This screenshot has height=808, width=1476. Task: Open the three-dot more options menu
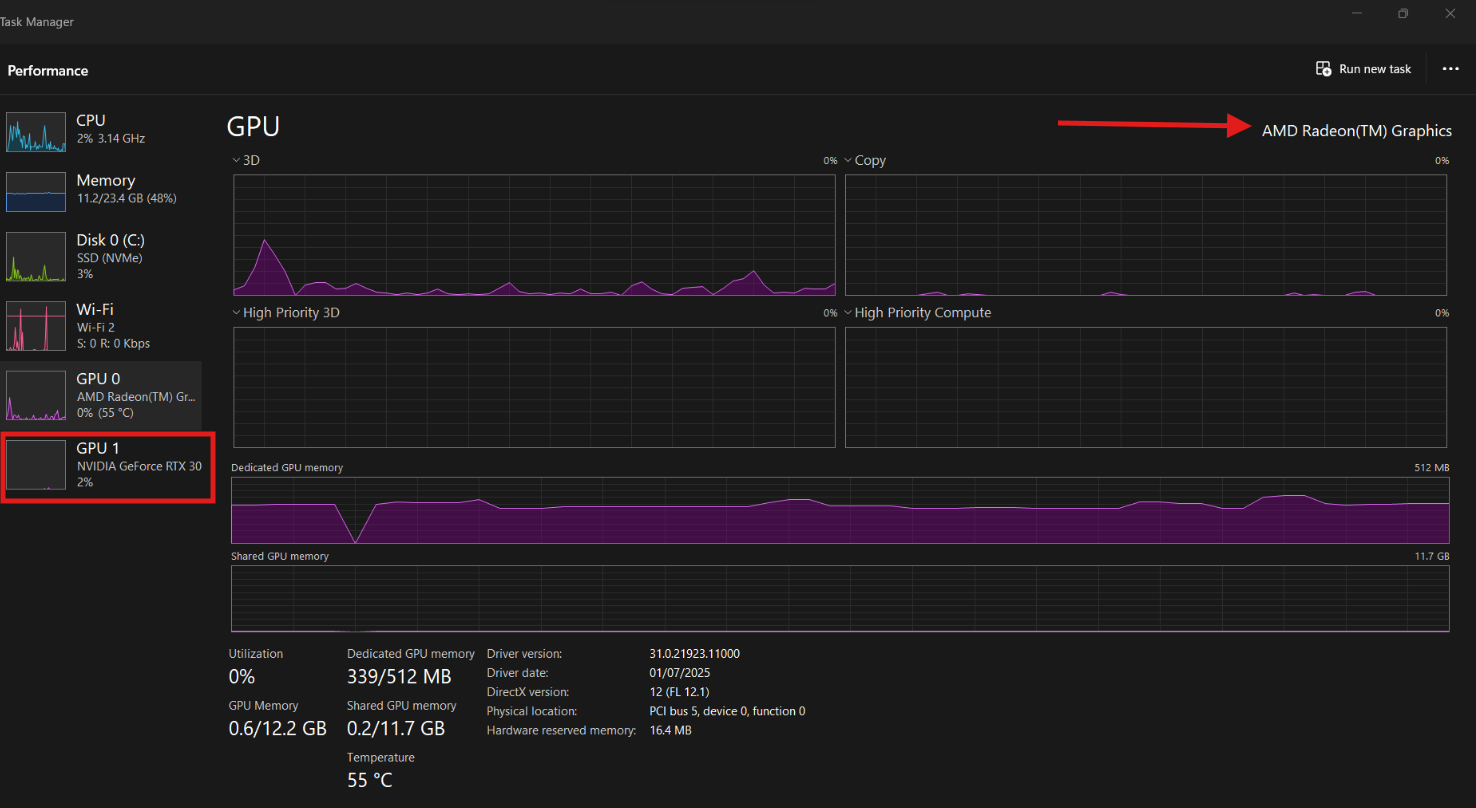pyautogui.click(x=1450, y=69)
